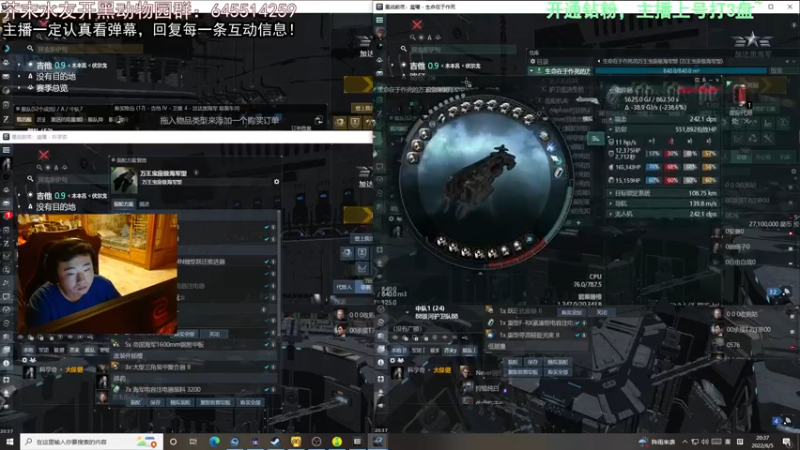Image resolution: width=800 pixels, height=450 pixels.
Task: Click yellow arrow button in top-left window
Action: (358, 85)
